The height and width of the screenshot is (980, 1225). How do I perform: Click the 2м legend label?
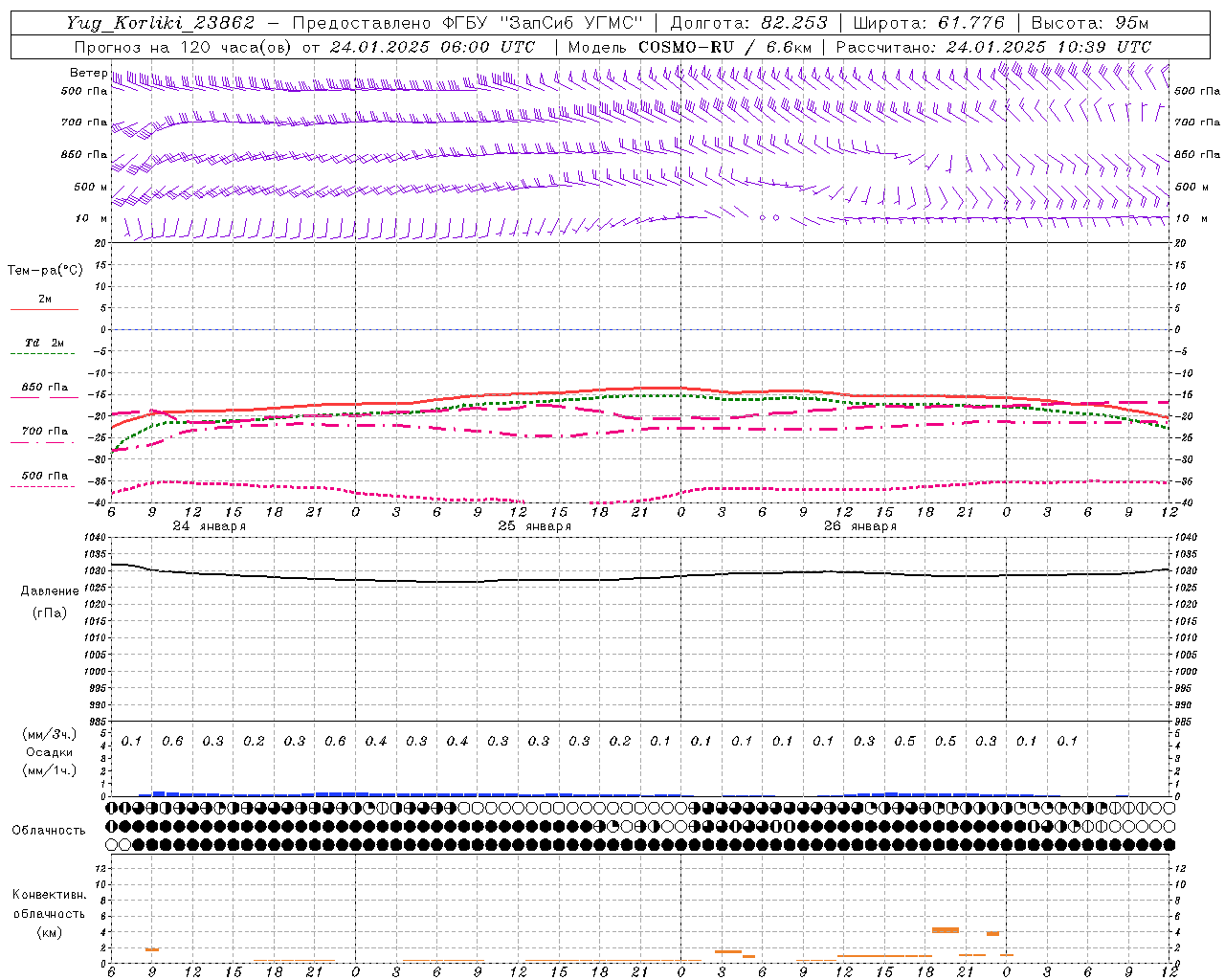tap(45, 299)
